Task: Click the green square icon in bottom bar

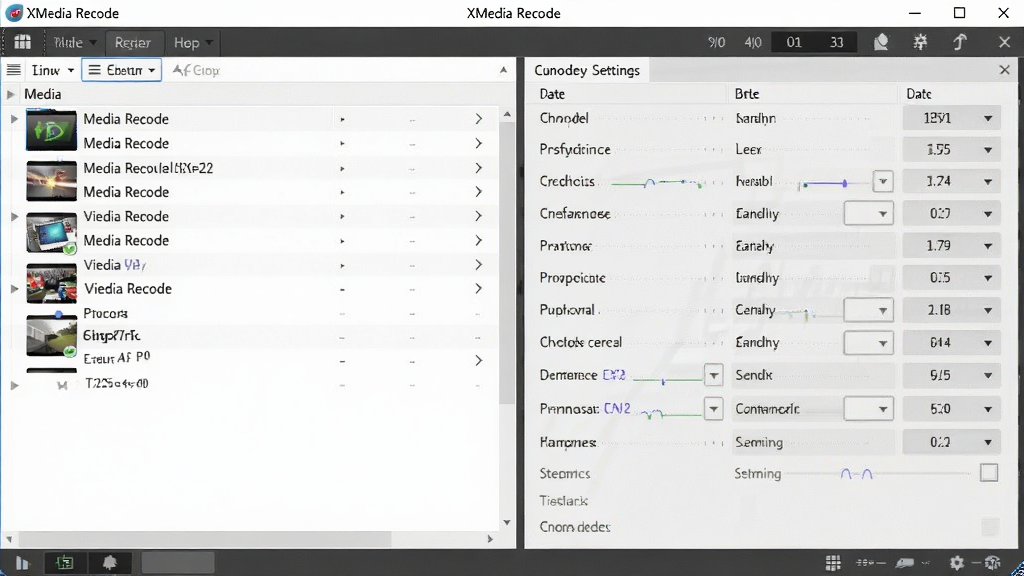Action: click(x=65, y=562)
